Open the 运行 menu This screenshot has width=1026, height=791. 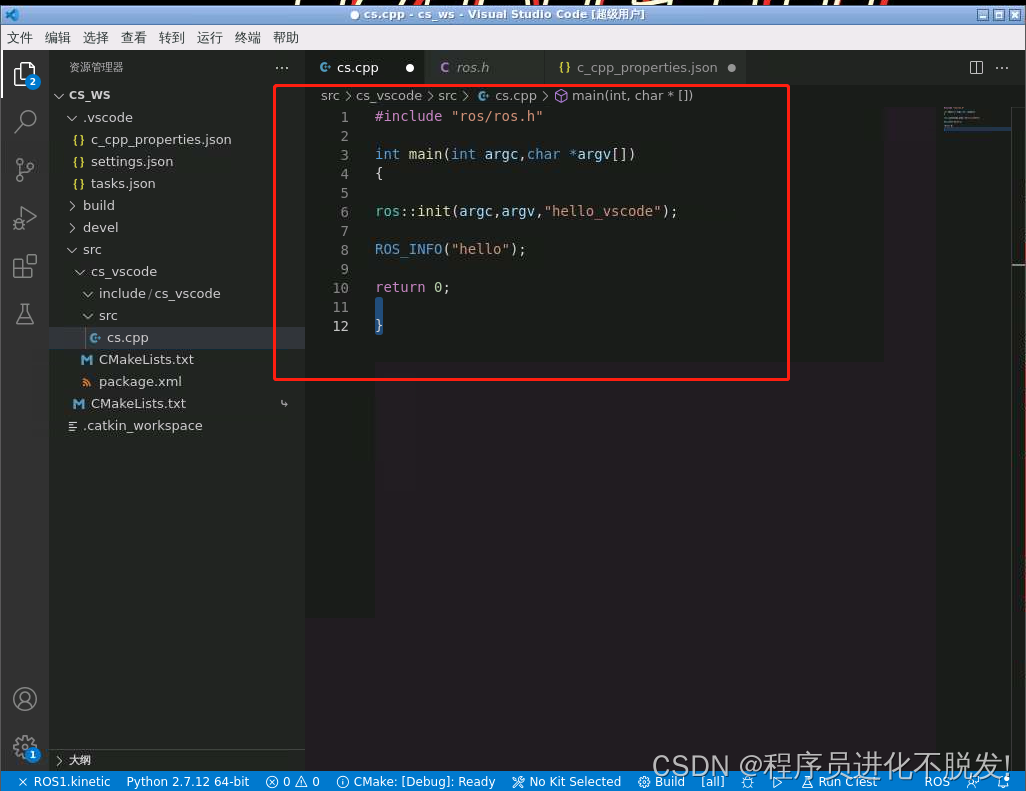209,38
